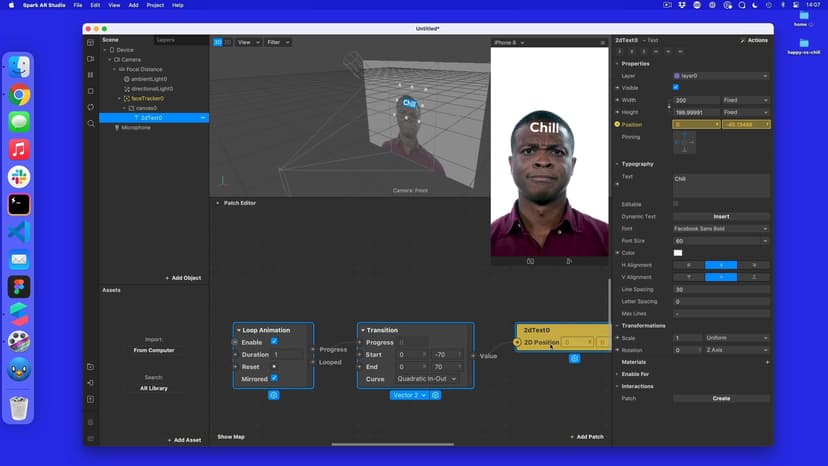Switch to the Layers tab
The height and width of the screenshot is (466, 828).
tap(166, 40)
